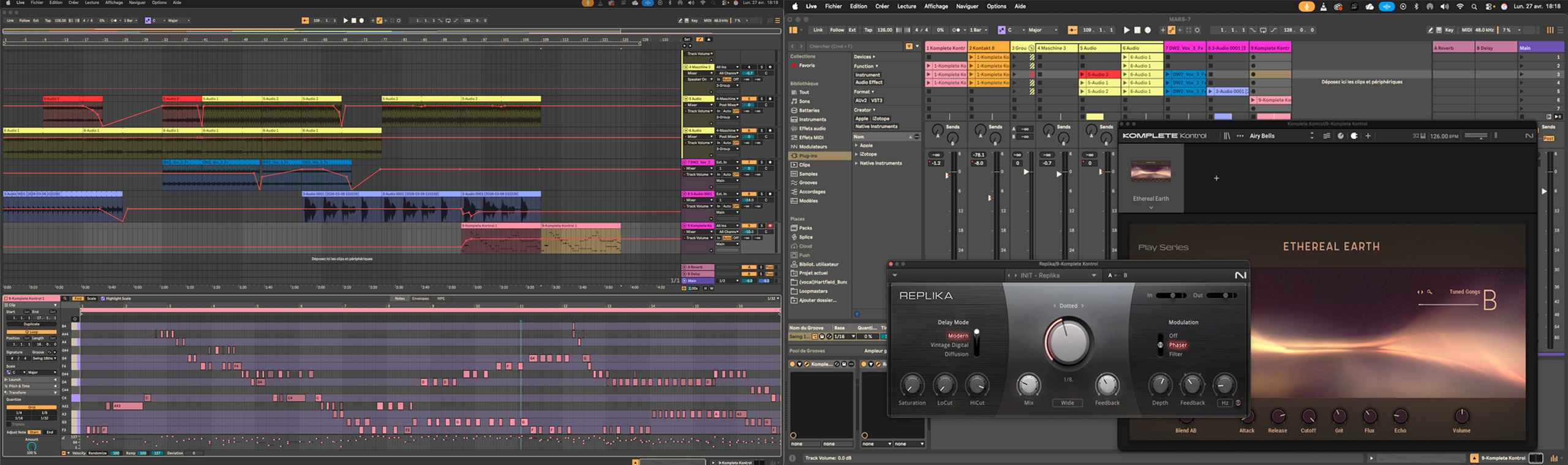Viewport: 1568px width, 465px height.
Task: Select Modern delay mode in Replika
Action: [958, 336]
